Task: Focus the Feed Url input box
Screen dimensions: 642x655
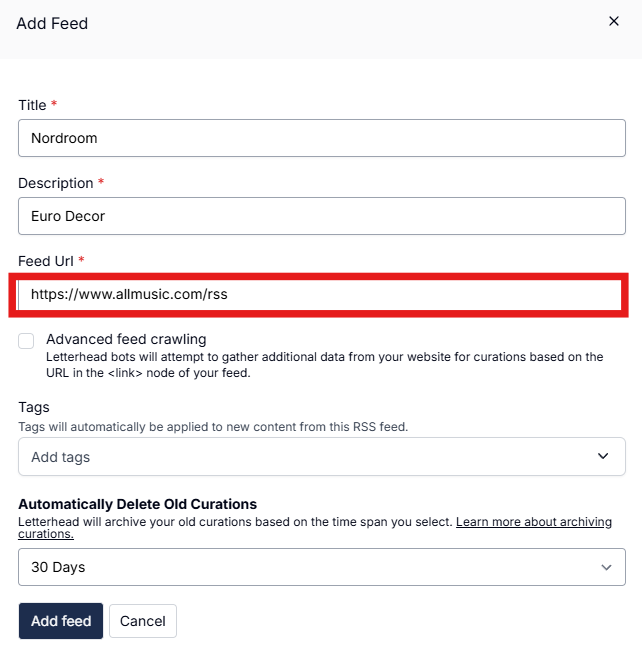Action: click(321, 294)
